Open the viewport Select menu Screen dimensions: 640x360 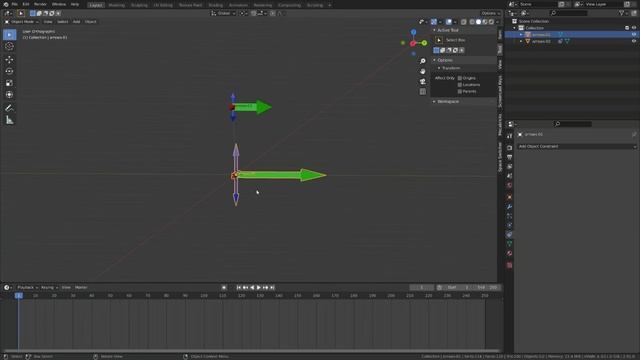coord(62,22)
